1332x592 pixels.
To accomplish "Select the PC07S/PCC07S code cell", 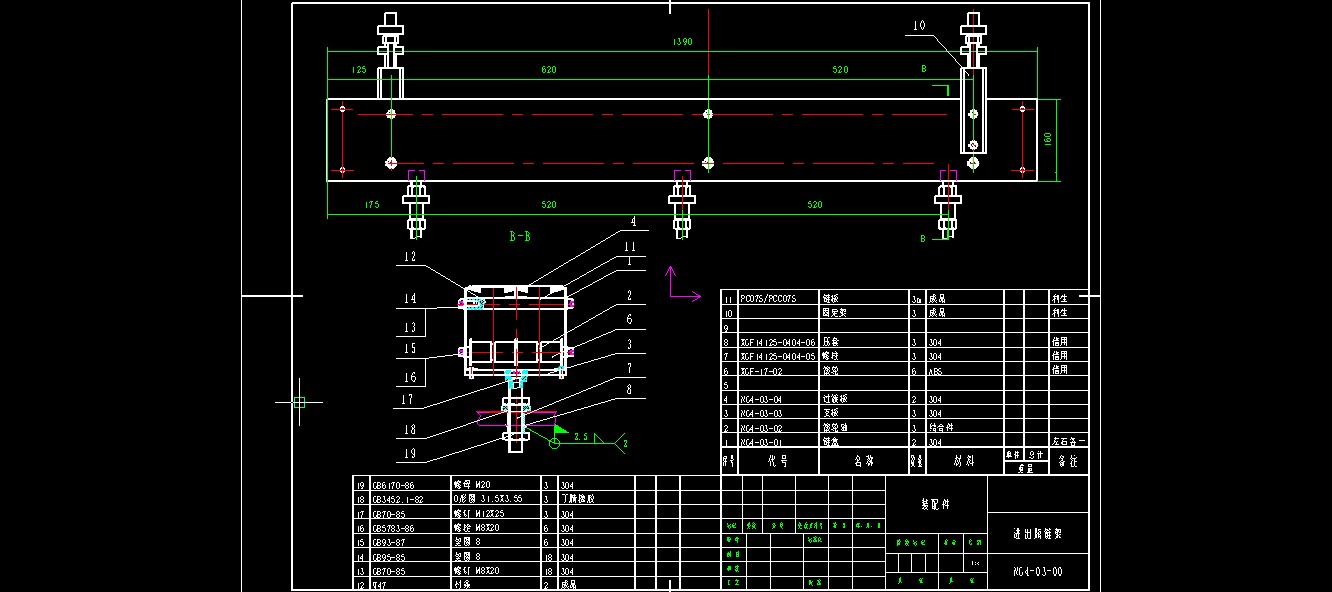I will point(768,299).
